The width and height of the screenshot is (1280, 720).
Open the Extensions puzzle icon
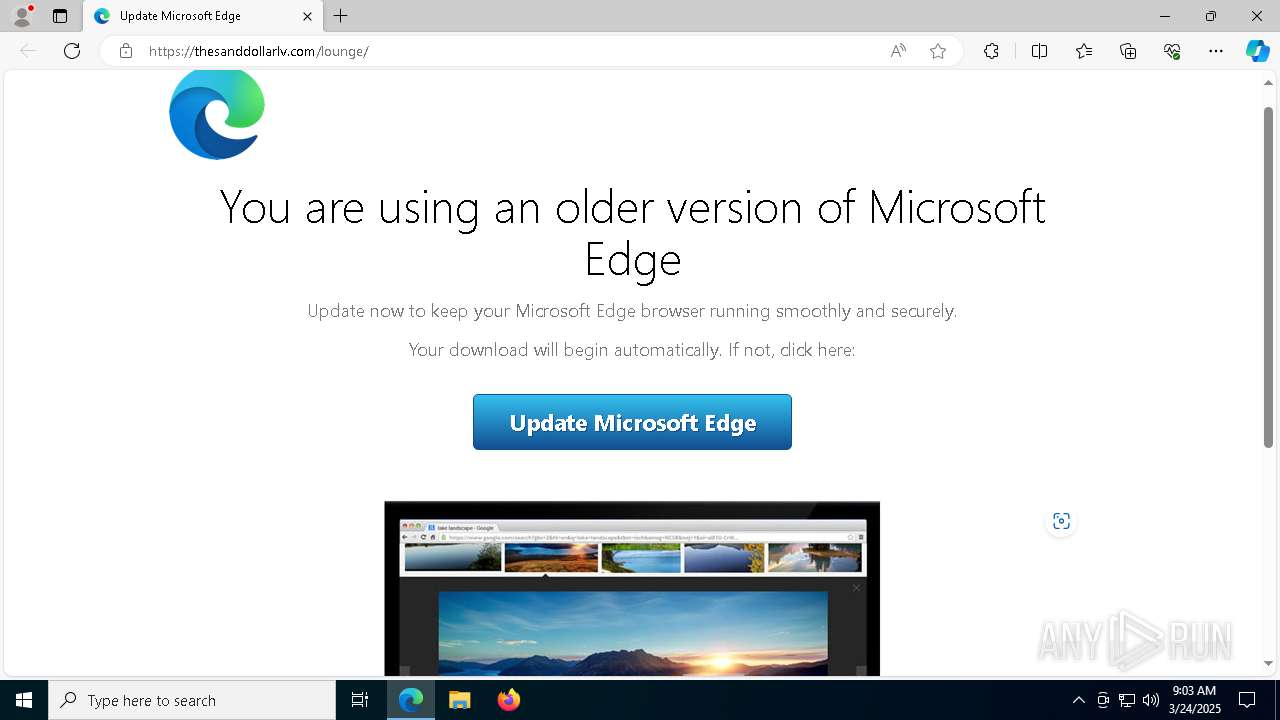(991, 51)
